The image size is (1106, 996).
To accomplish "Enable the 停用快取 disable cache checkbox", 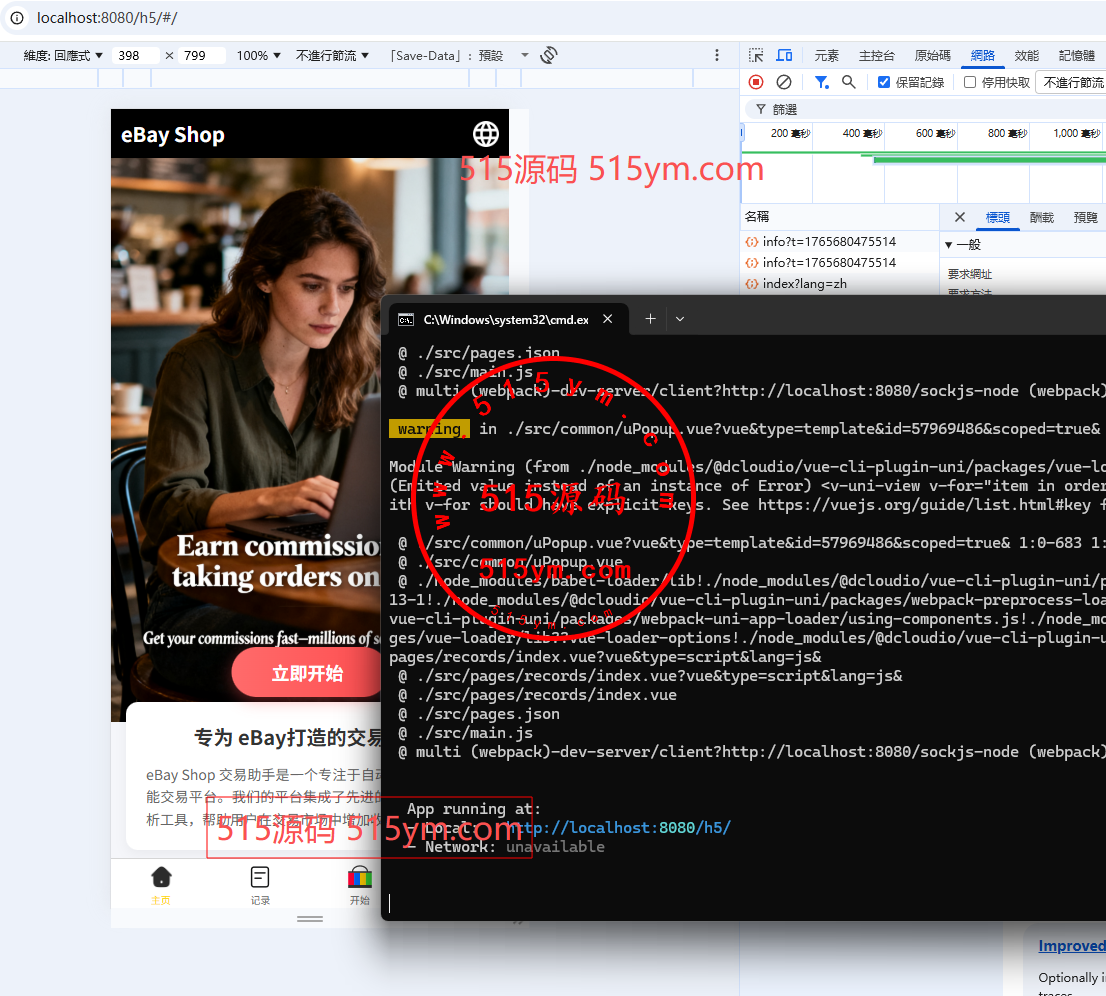I will (x=970, y=82).
